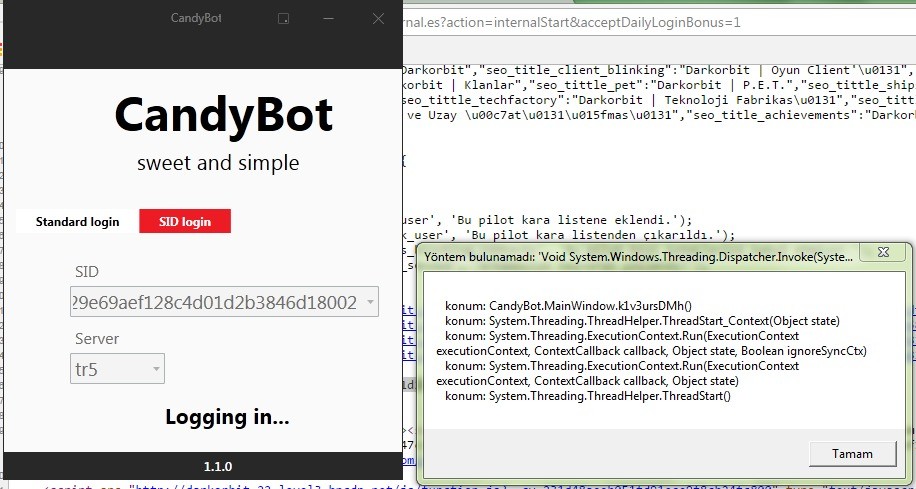Click the 'SID' field label

87,272
